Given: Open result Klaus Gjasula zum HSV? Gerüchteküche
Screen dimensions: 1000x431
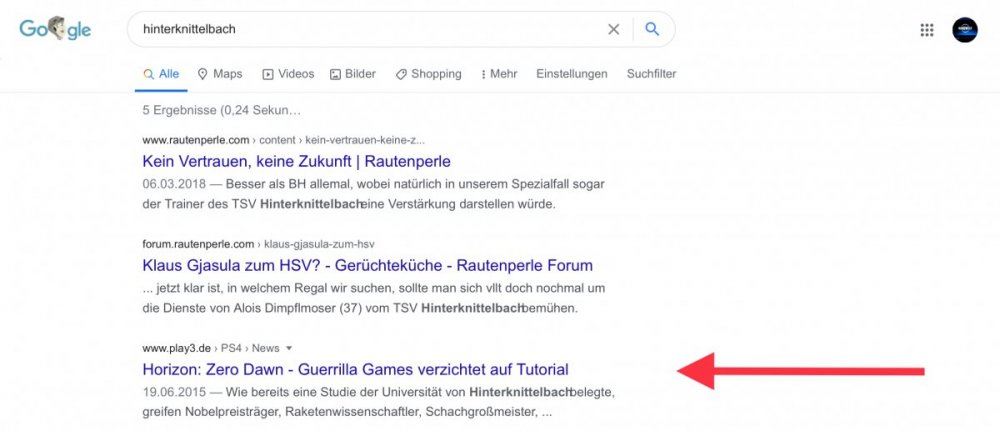Looking at the screenshot, I should (367, 265).
